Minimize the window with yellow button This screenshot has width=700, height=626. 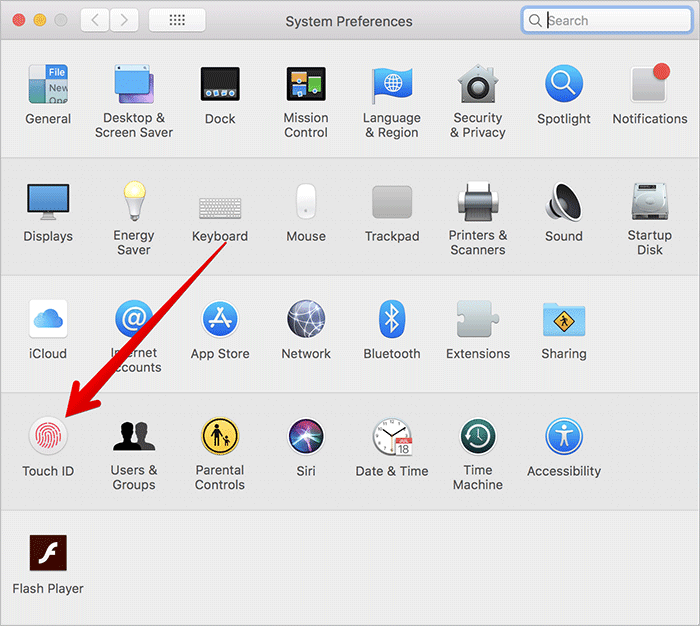pos(40,20)
